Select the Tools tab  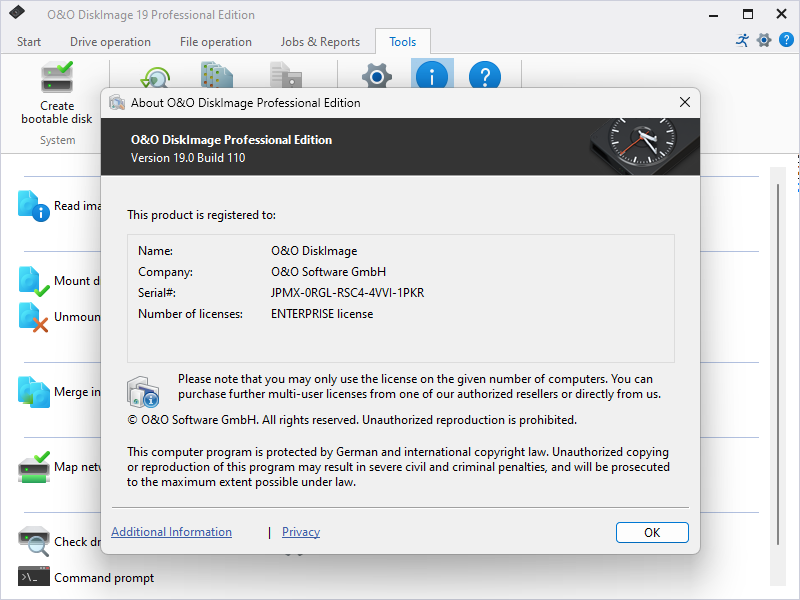(x=403, y=42)
